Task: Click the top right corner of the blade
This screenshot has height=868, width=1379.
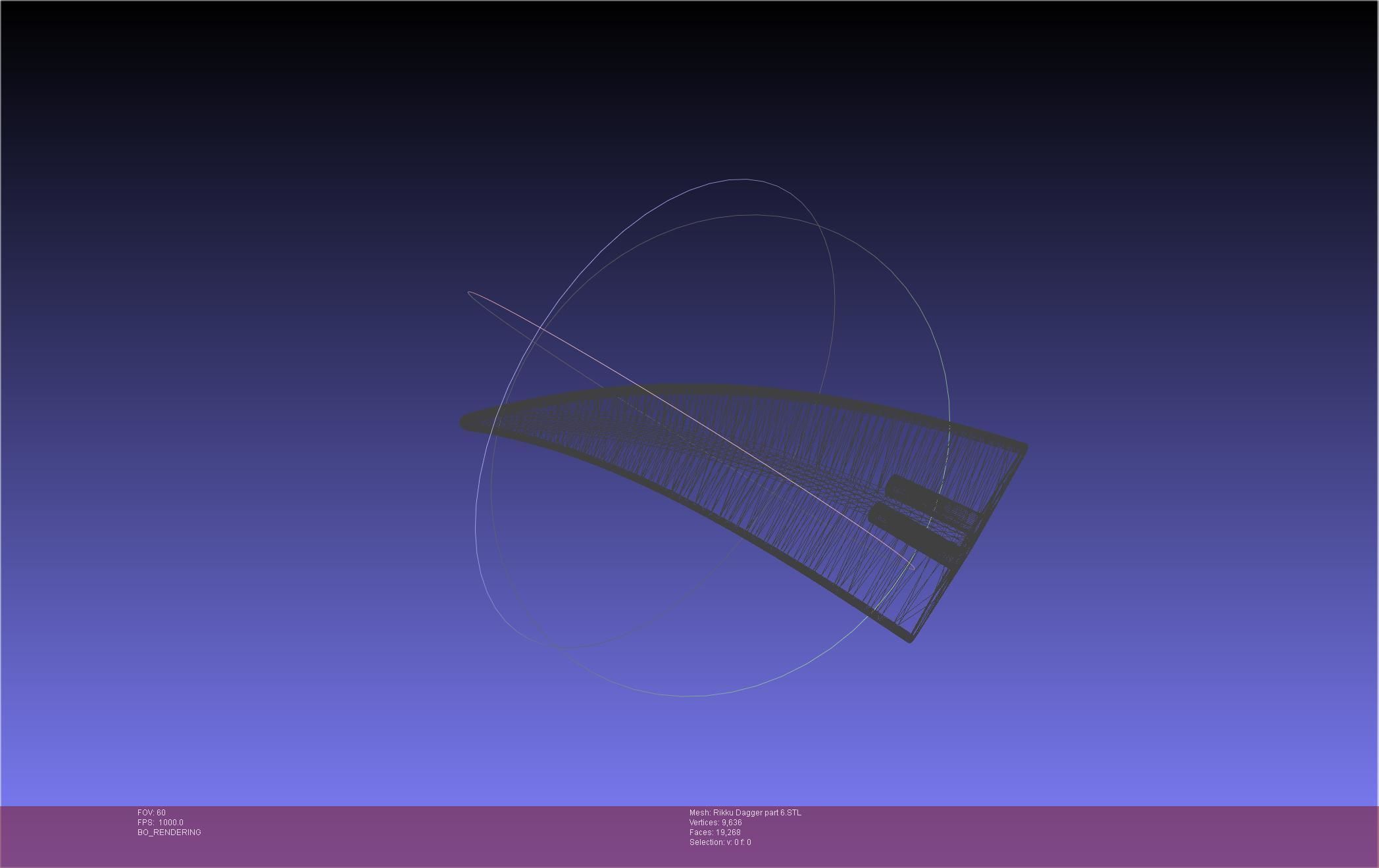Action: click(x=1024, y=447)
